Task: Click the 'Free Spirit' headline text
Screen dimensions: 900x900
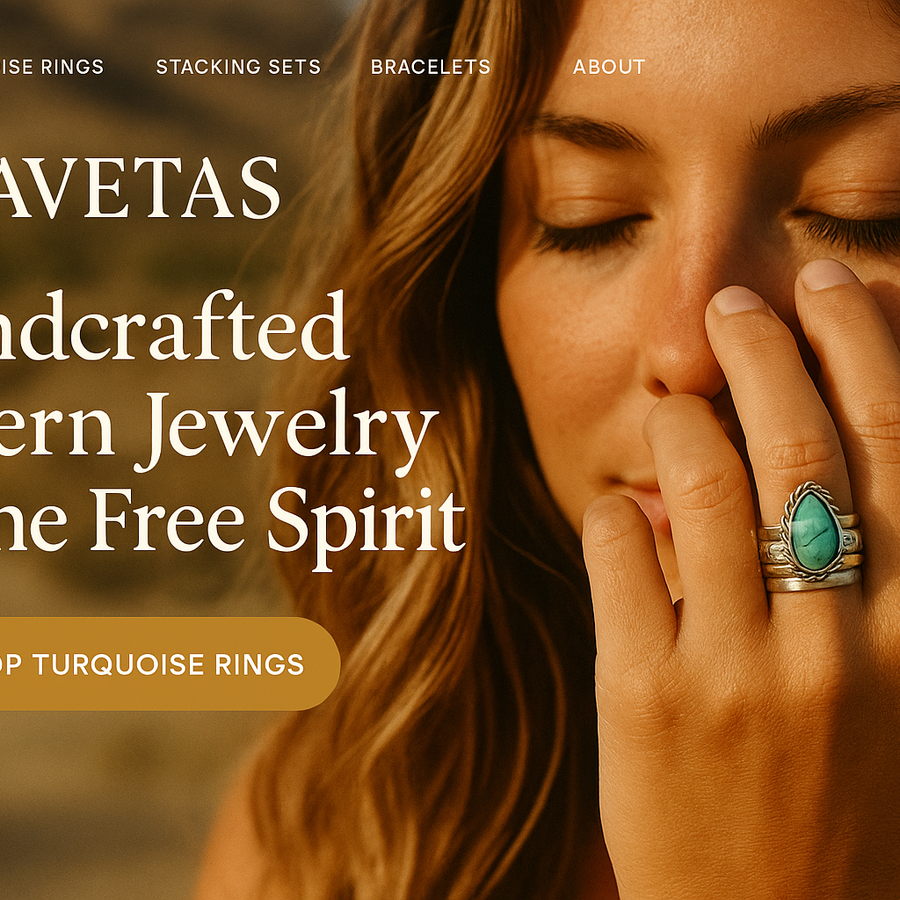Action: click(x=278, y=525)
